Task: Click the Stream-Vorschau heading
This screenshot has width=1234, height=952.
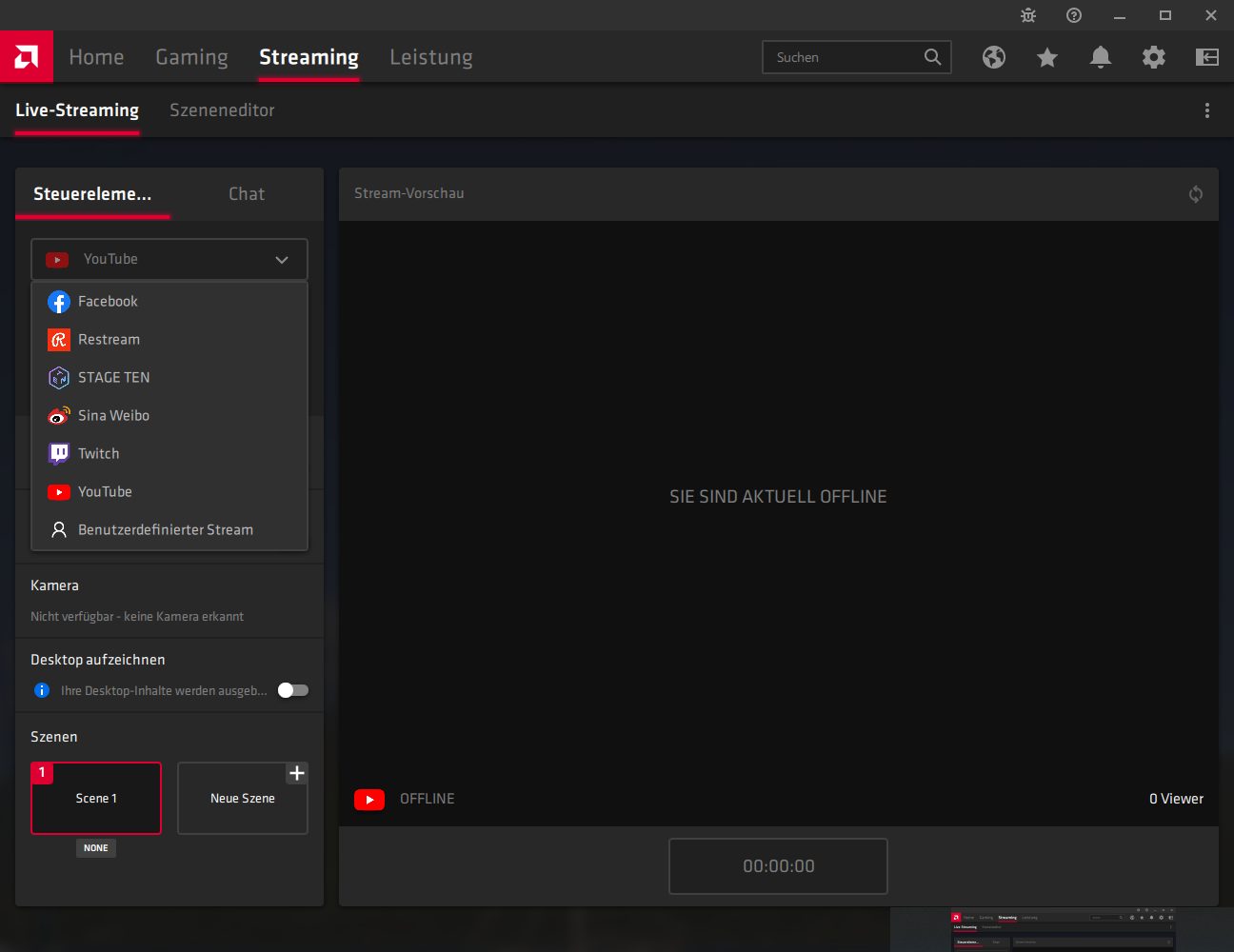Action: (x=408, y=193)
